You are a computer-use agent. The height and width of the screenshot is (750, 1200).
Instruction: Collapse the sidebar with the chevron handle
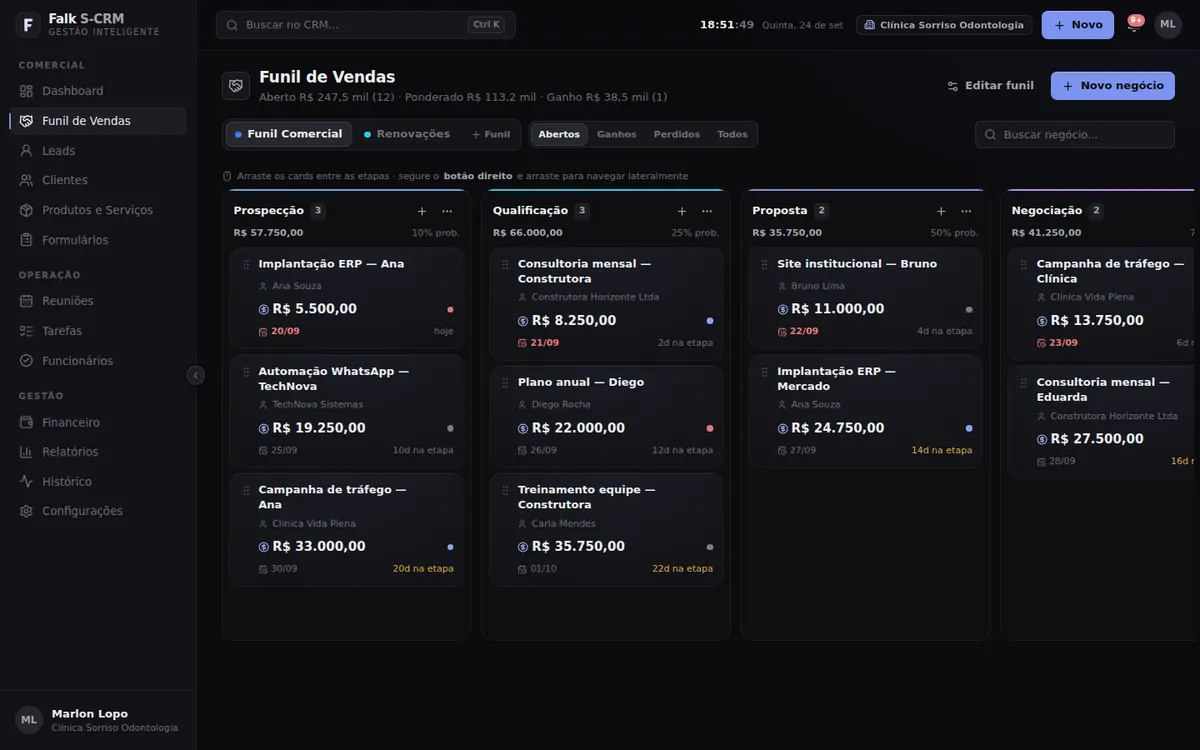tap(196, 375)
